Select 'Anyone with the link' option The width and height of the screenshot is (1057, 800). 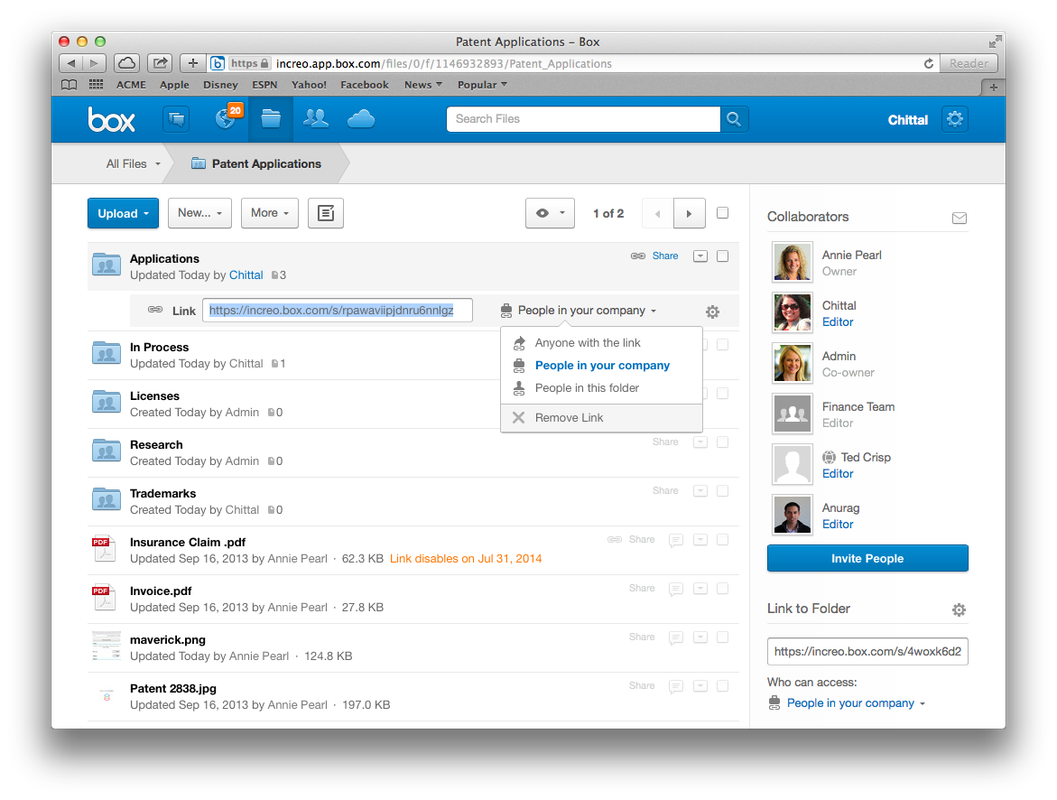pos(587,343)
